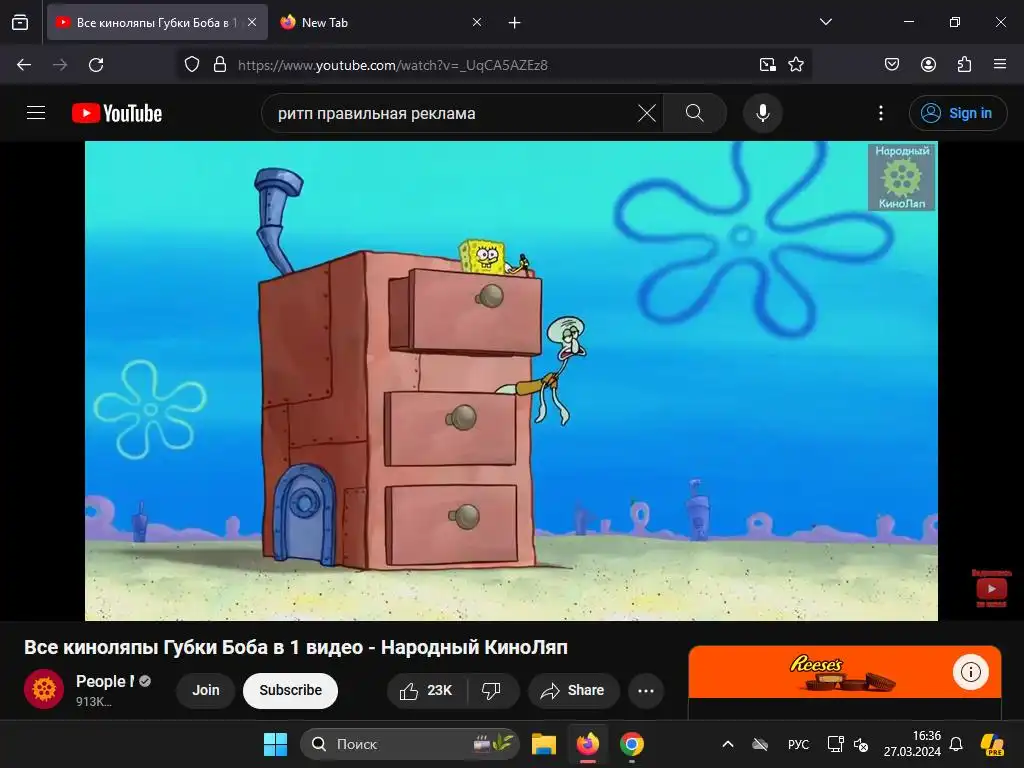
Task: Switch to Firefox in the taskbar
Action: click(588, 744)
